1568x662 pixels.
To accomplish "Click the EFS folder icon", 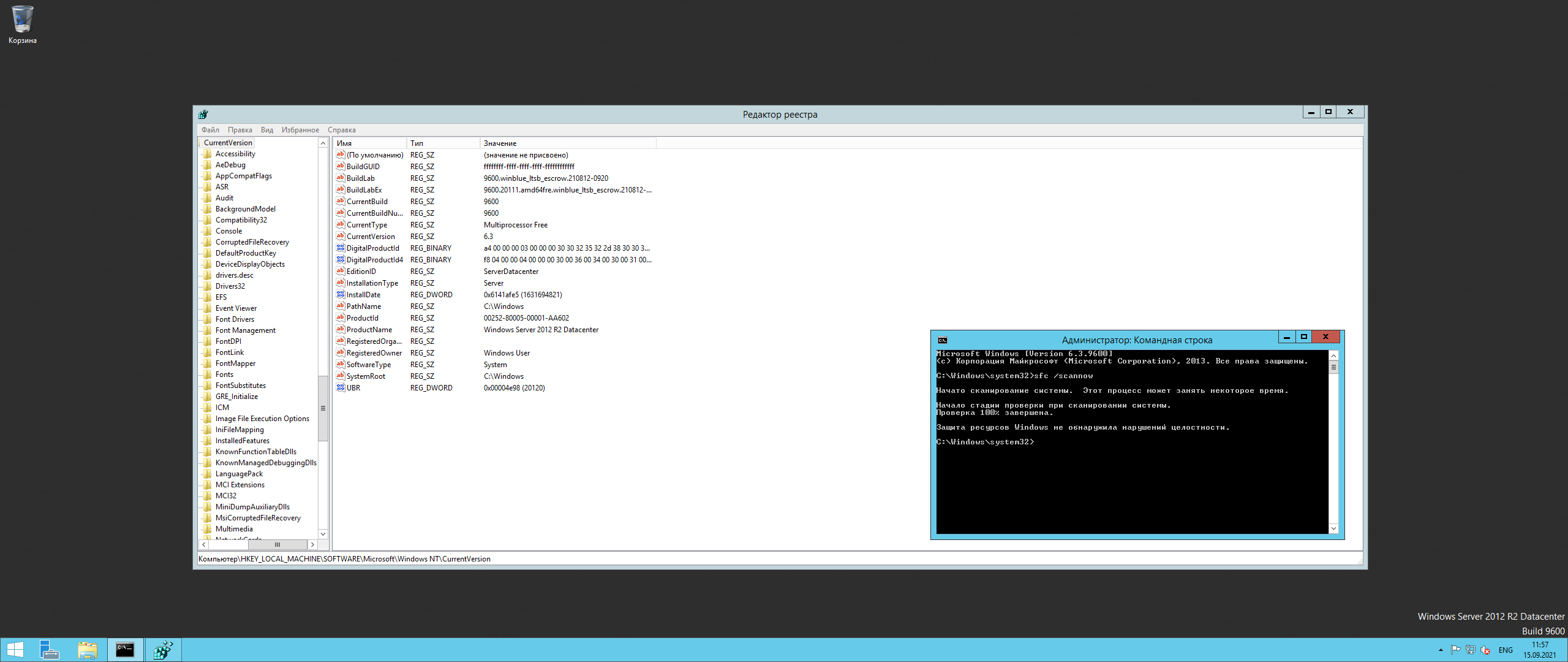I will point(208,297).
